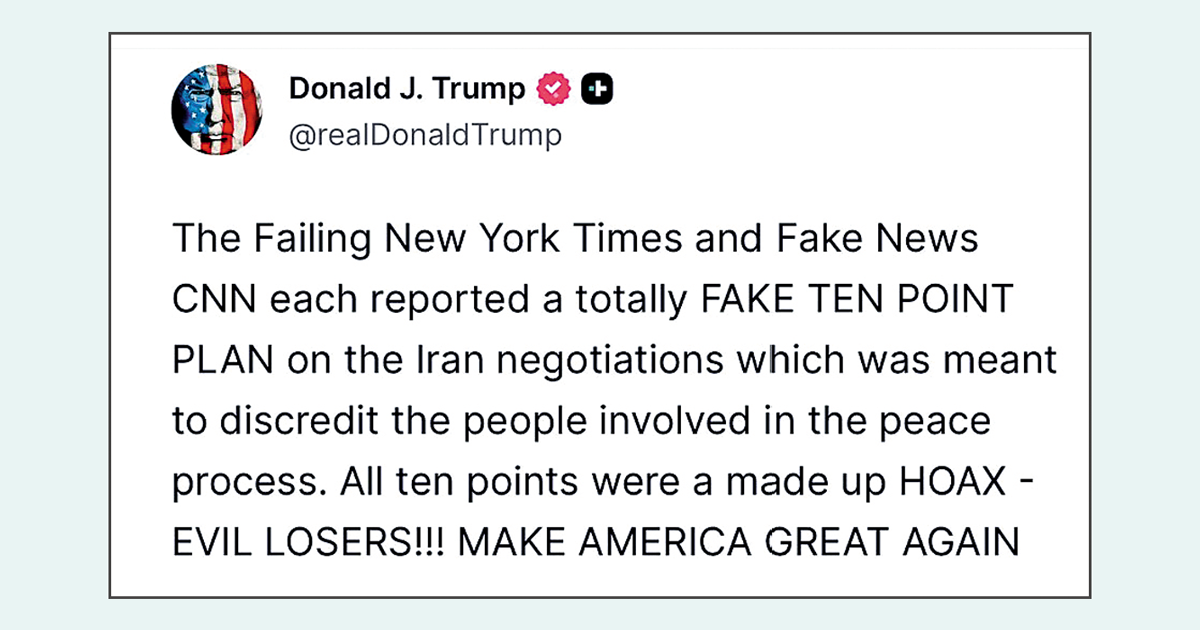Image resolution: width=1200 pixels, height=630 pixels.
Task: Click the word "PLAN" in the post
Action: (x=224, y=361)
